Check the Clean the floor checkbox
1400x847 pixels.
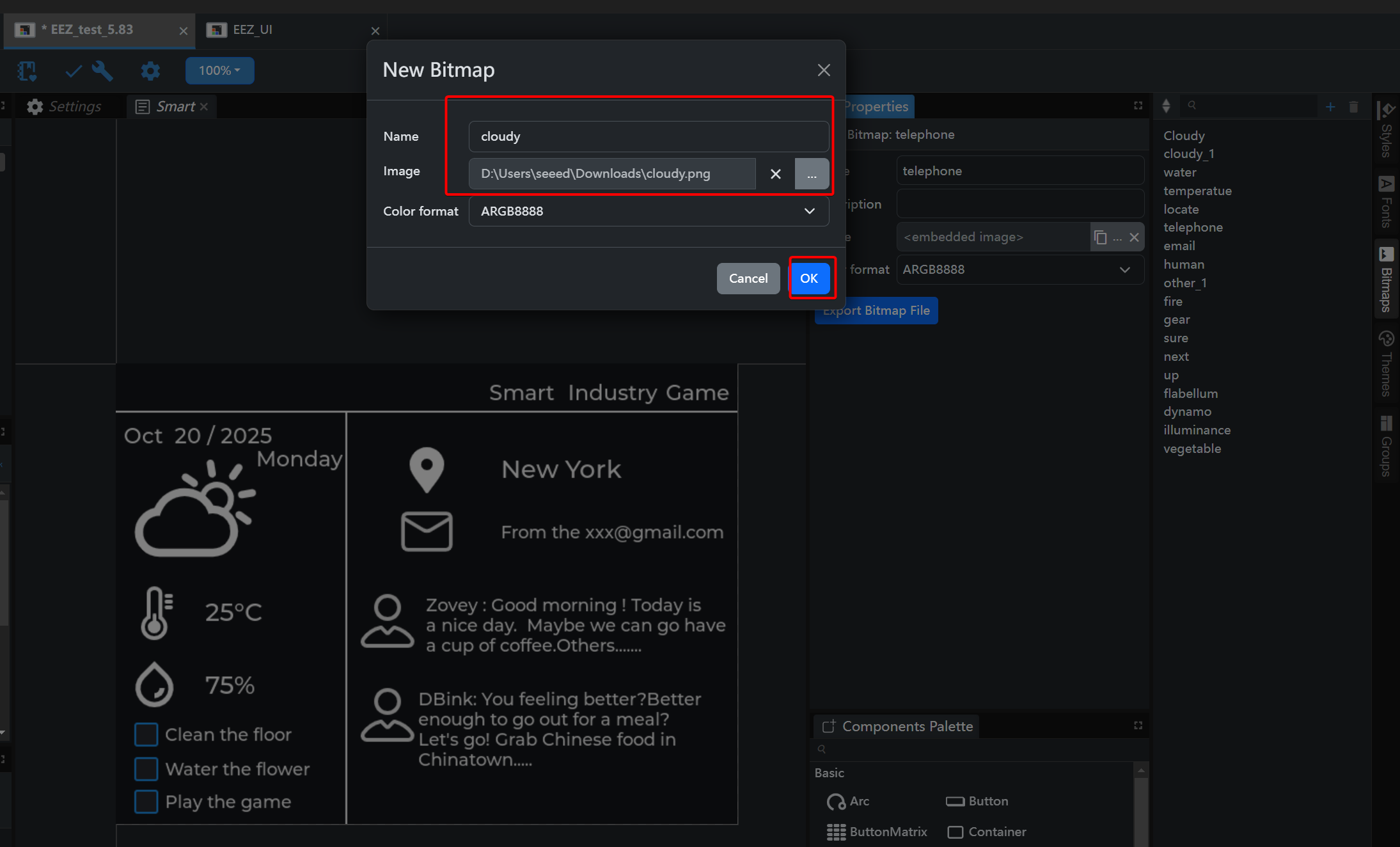(x=146, y=734)
